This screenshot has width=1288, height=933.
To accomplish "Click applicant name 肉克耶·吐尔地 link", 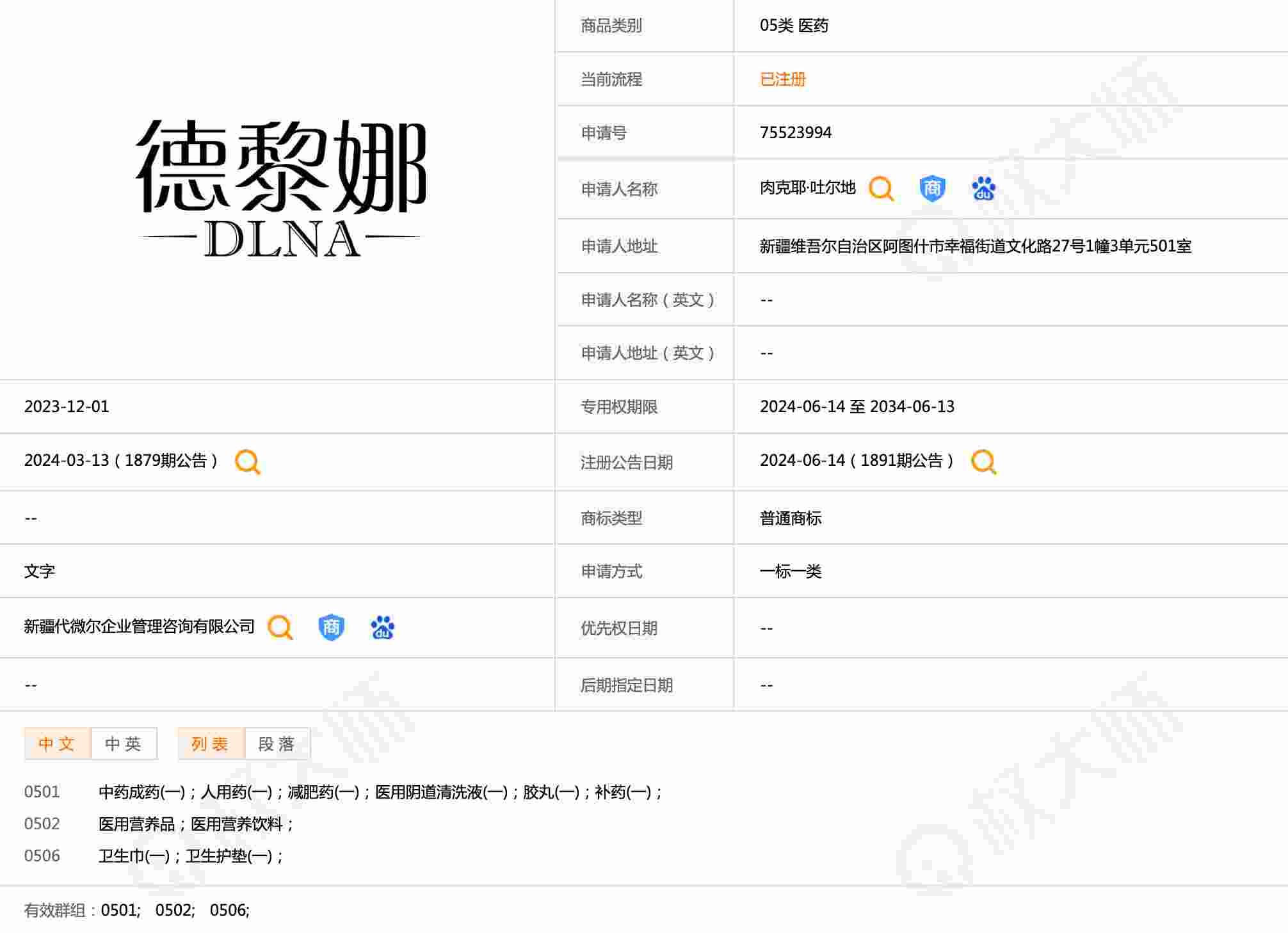I will tap(807, 188).
